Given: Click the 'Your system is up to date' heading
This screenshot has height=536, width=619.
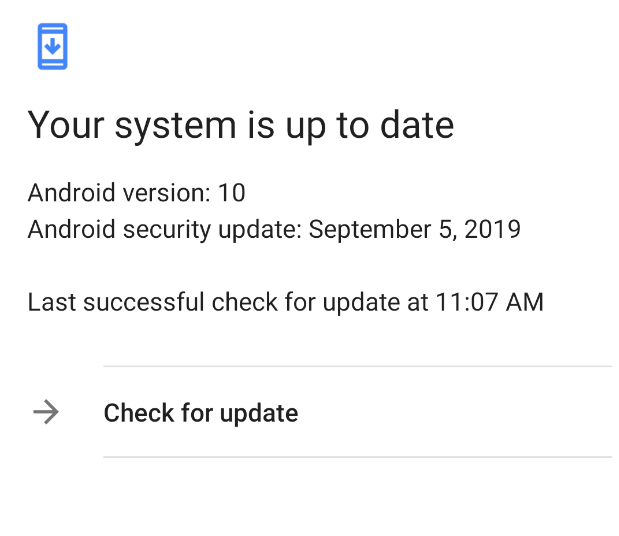Looking at the screenshot, I should [x=241, y=126].
